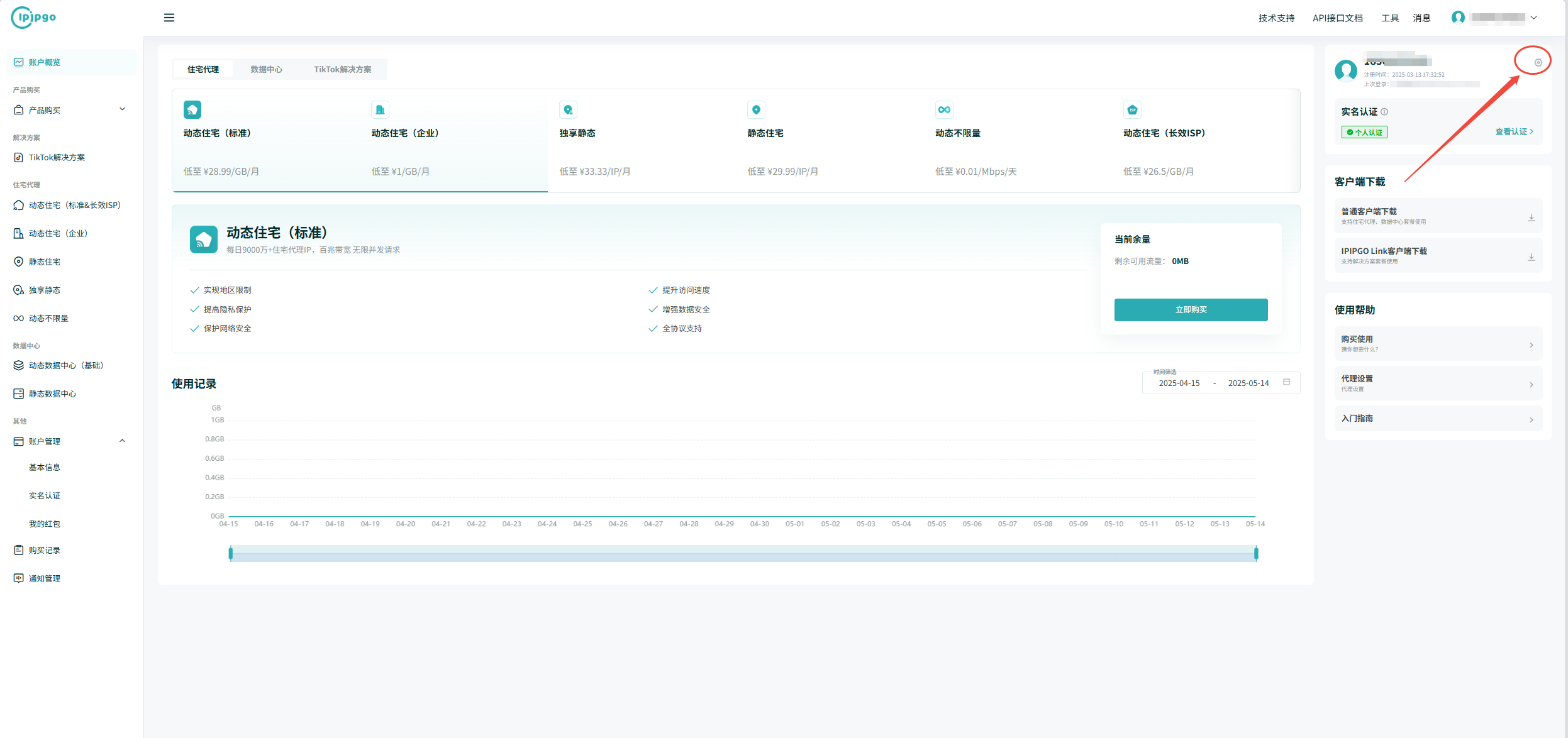1568x738 pixels.
Task: Click the chart's left range slider handle
Action: (231, 553)
